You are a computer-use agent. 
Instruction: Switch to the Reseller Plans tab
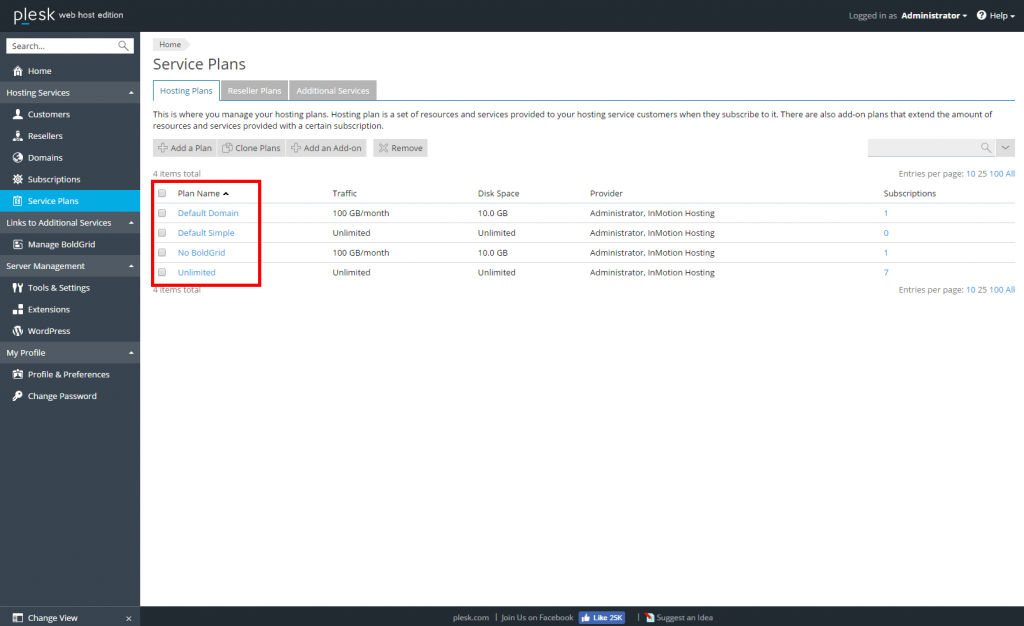[254, 91]
